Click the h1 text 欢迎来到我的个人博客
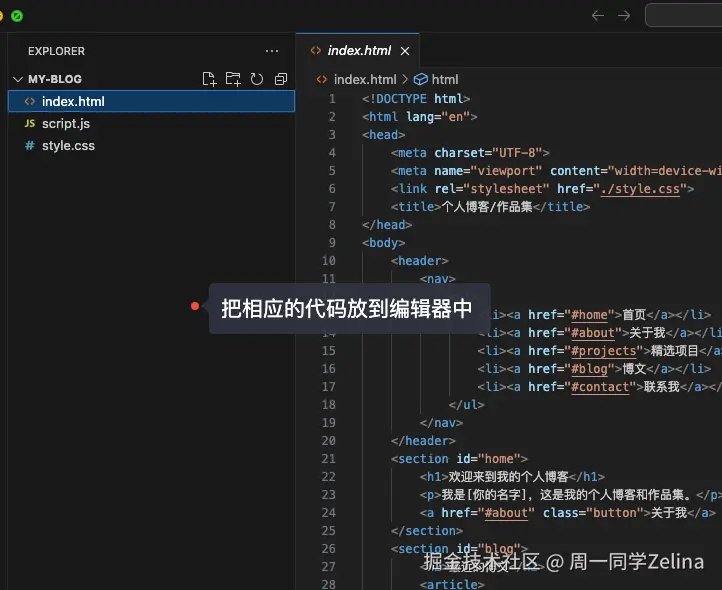The image size is (722, 590). pyautogui.click(x=508, y=477)
